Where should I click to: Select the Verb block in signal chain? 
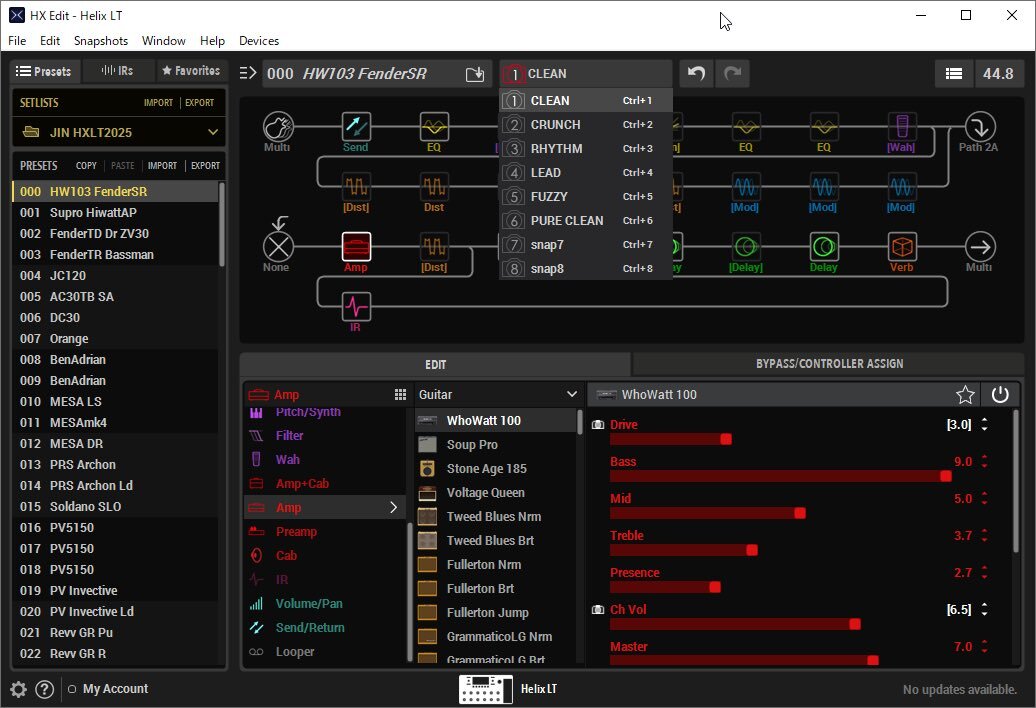[902, 247]
